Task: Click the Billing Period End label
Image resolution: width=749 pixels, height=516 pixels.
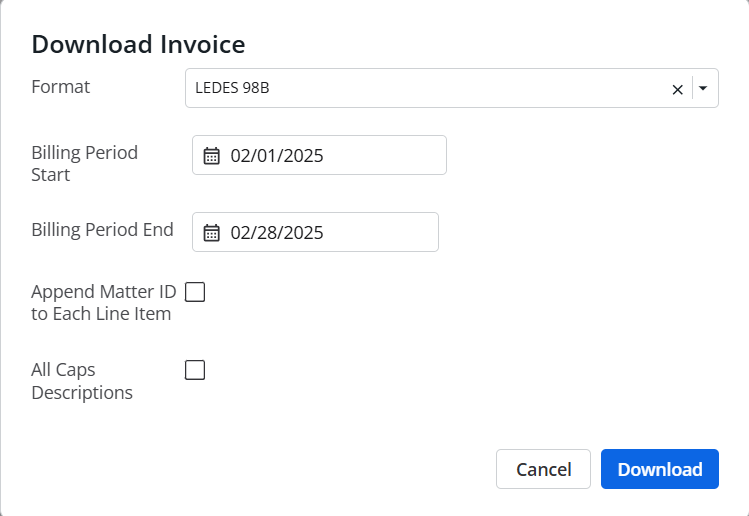Action: click(102, 230)
